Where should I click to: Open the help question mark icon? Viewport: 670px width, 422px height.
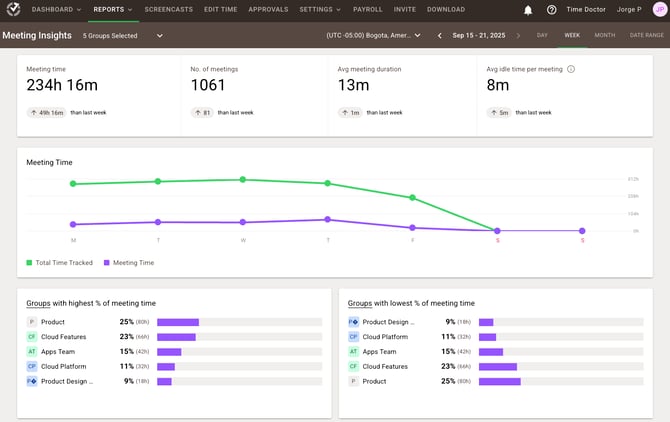pos(551,10)
